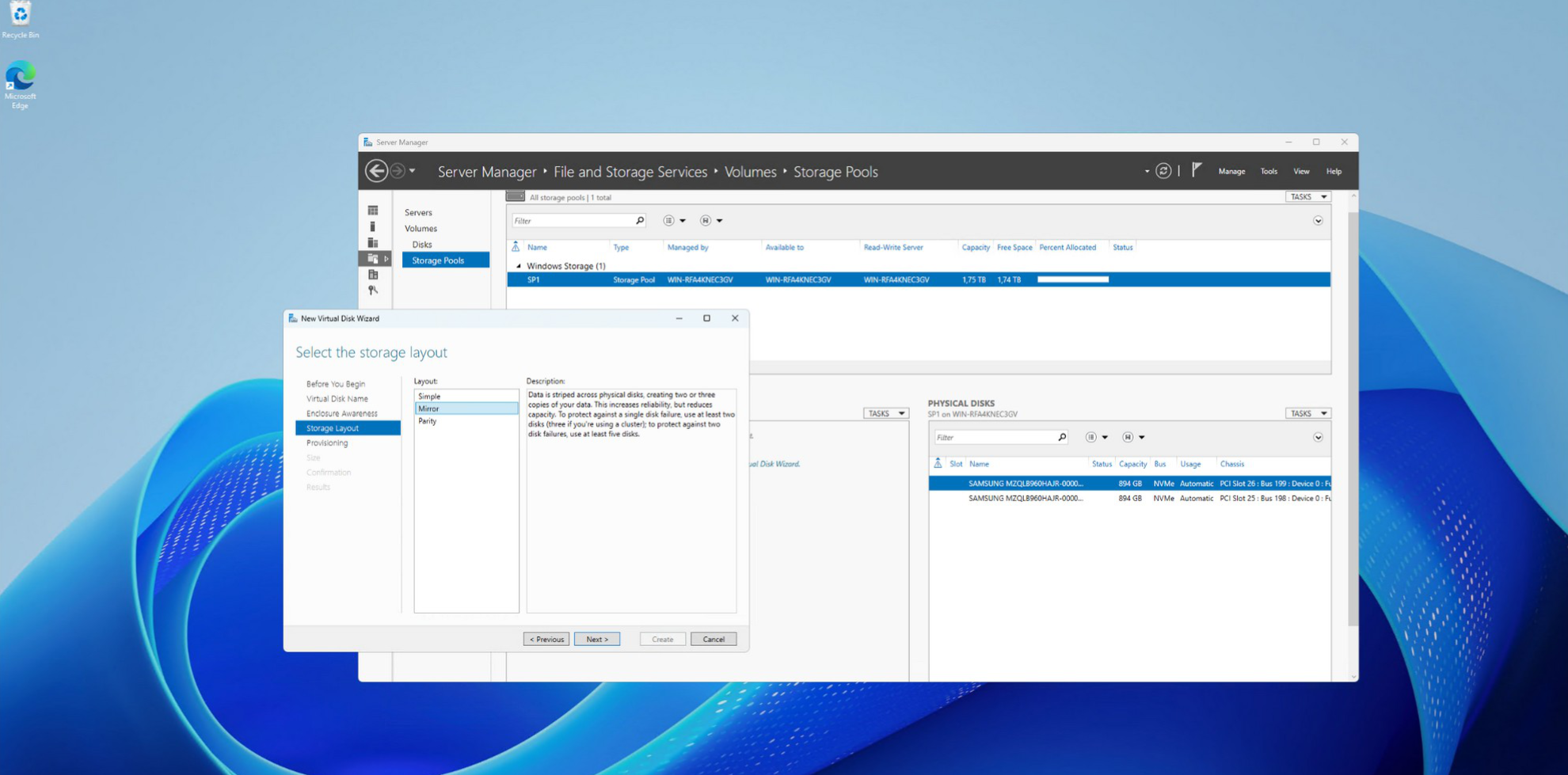This screenshot has height=775, width=1568.
Task: Expand the Physical Disks panel chevron
Action: point(1318,437)
